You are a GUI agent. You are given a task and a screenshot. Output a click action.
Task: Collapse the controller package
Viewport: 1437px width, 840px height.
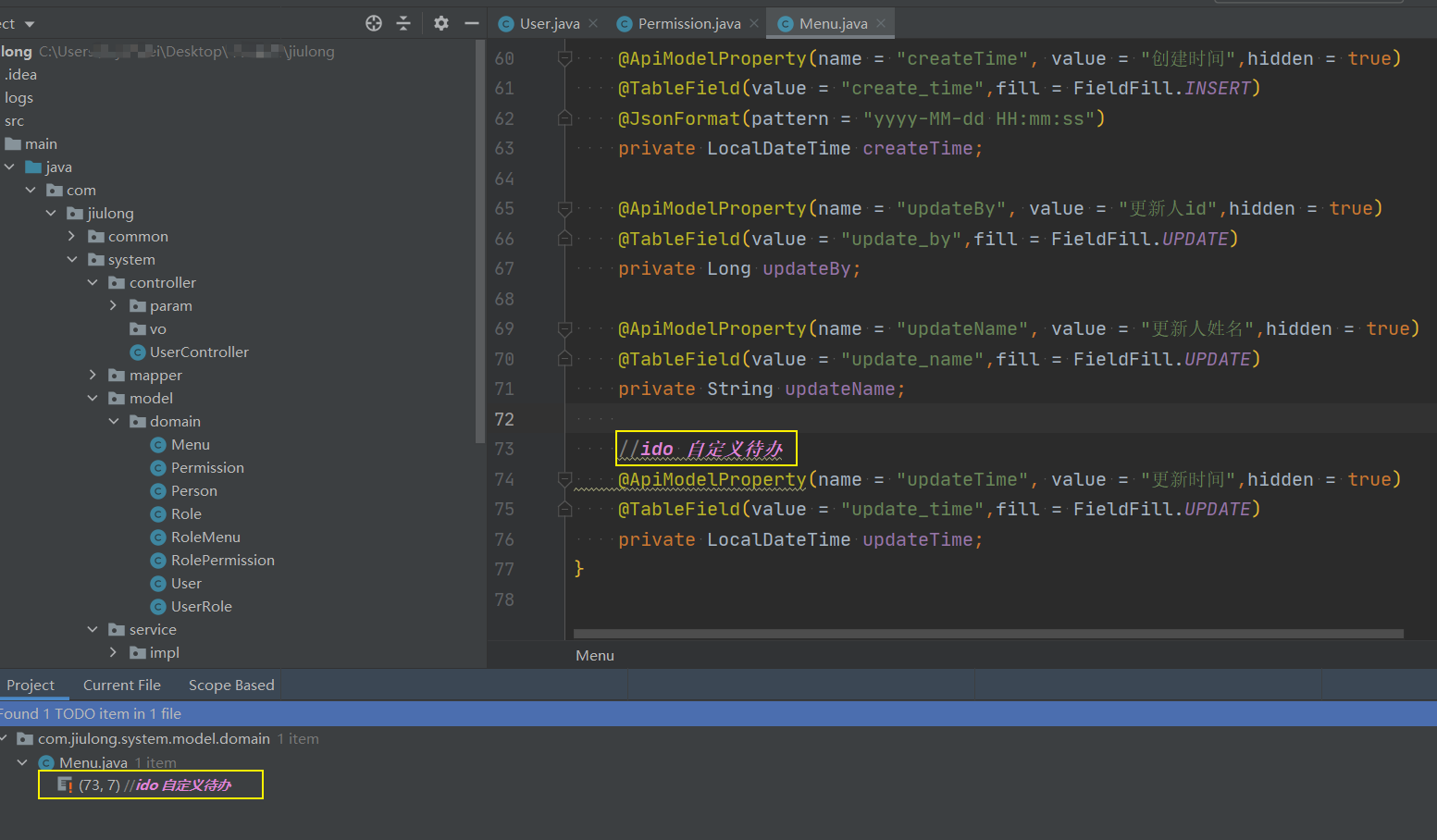[x=93, y=282]
